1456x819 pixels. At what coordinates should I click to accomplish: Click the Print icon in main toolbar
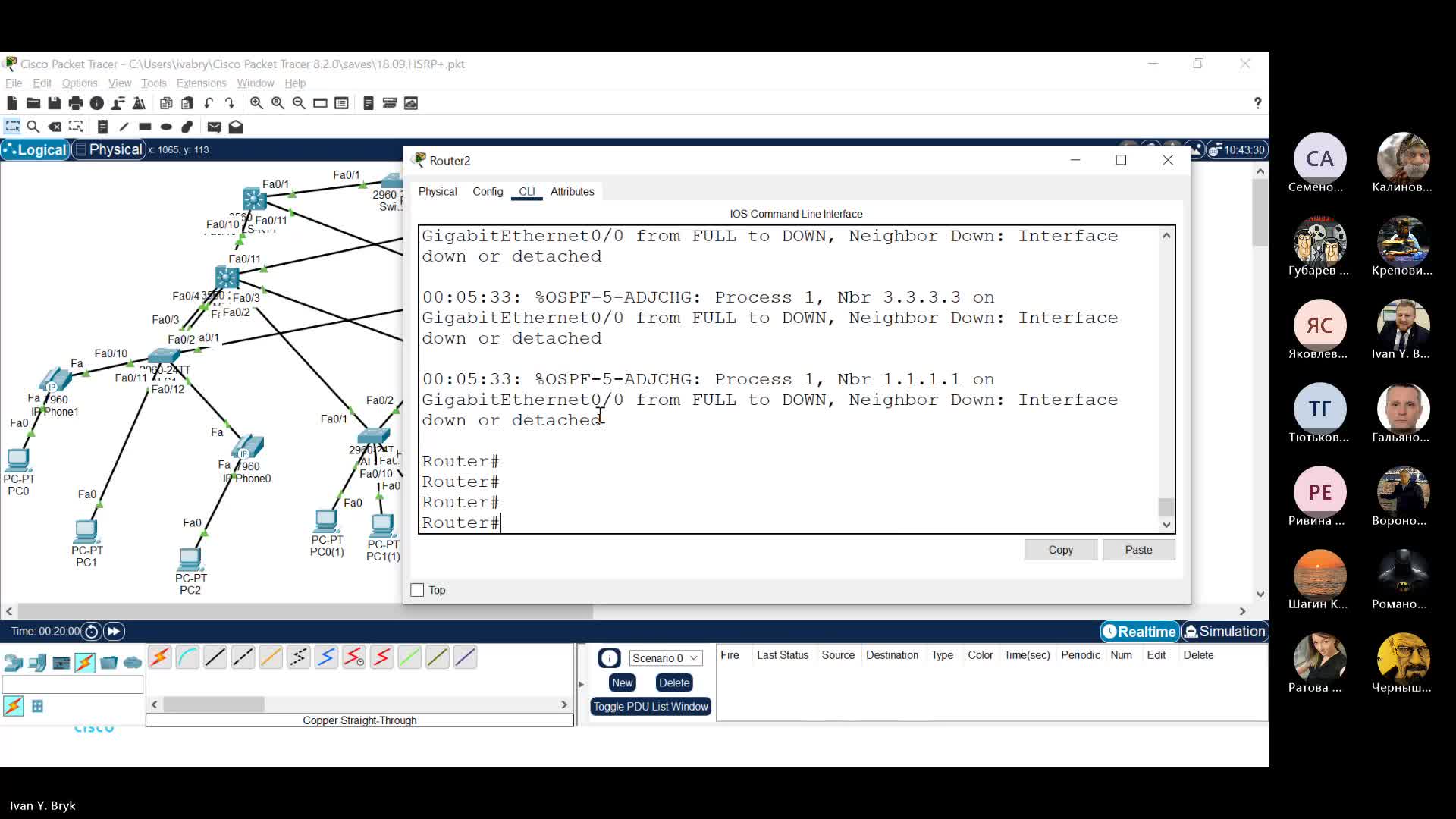click(x=76, y=103)
